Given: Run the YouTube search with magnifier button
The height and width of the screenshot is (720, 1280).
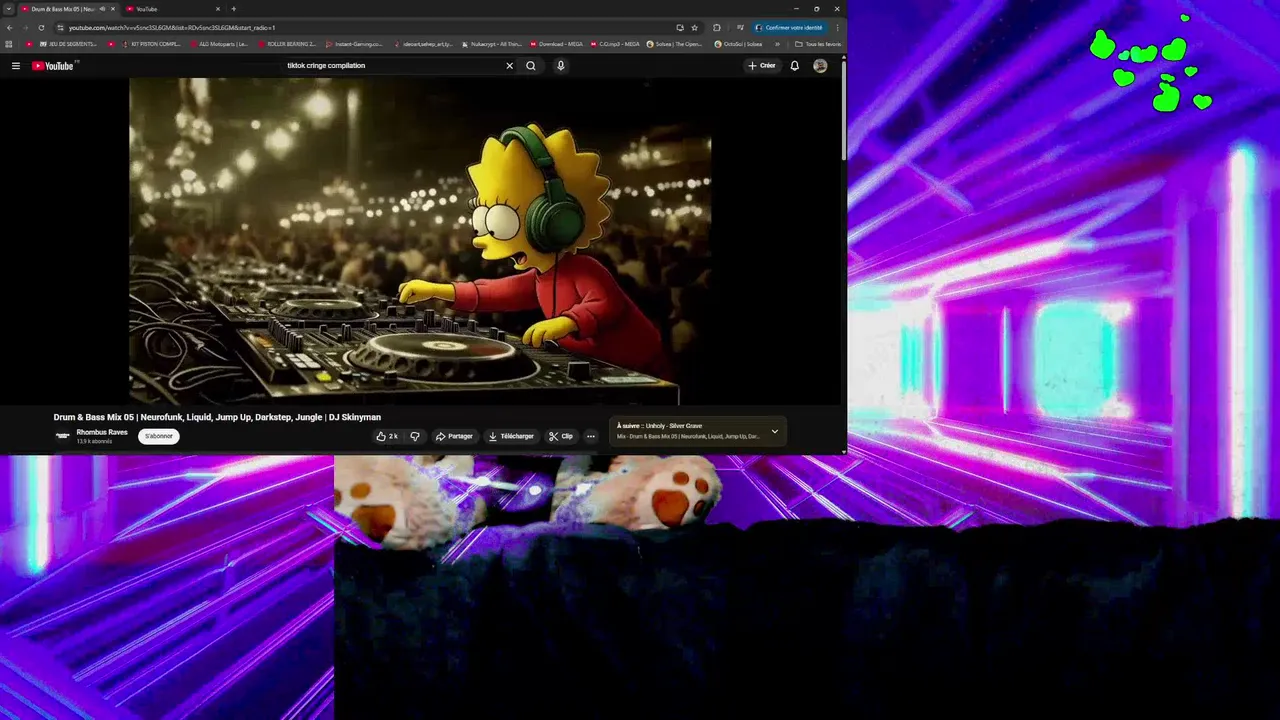Looking at the screenshot, I should click(531, 66).
